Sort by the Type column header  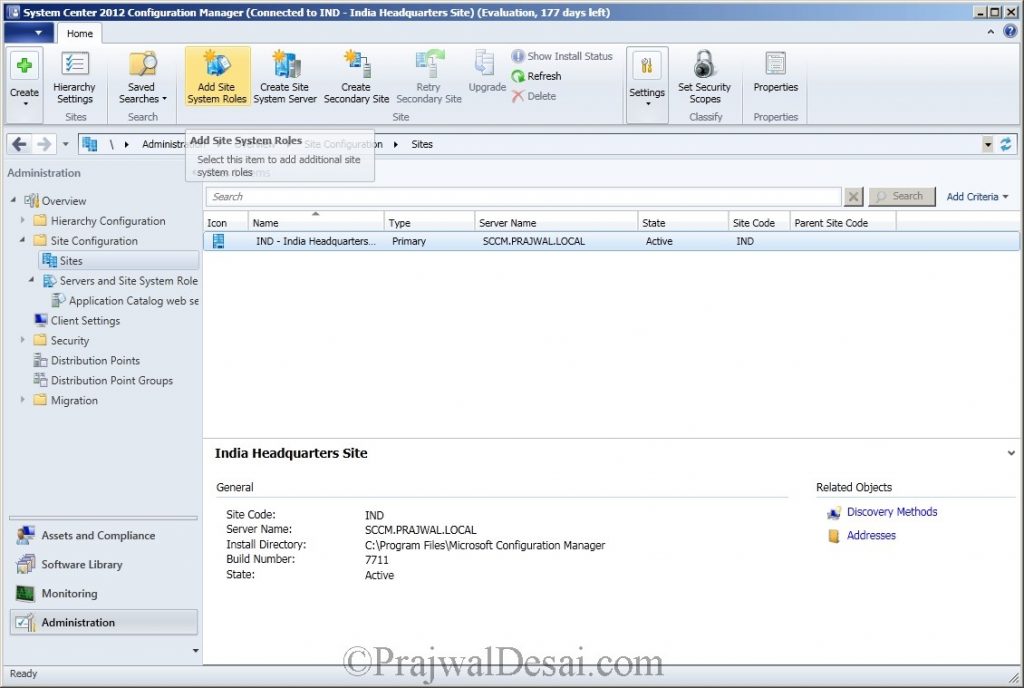point(429,223)
